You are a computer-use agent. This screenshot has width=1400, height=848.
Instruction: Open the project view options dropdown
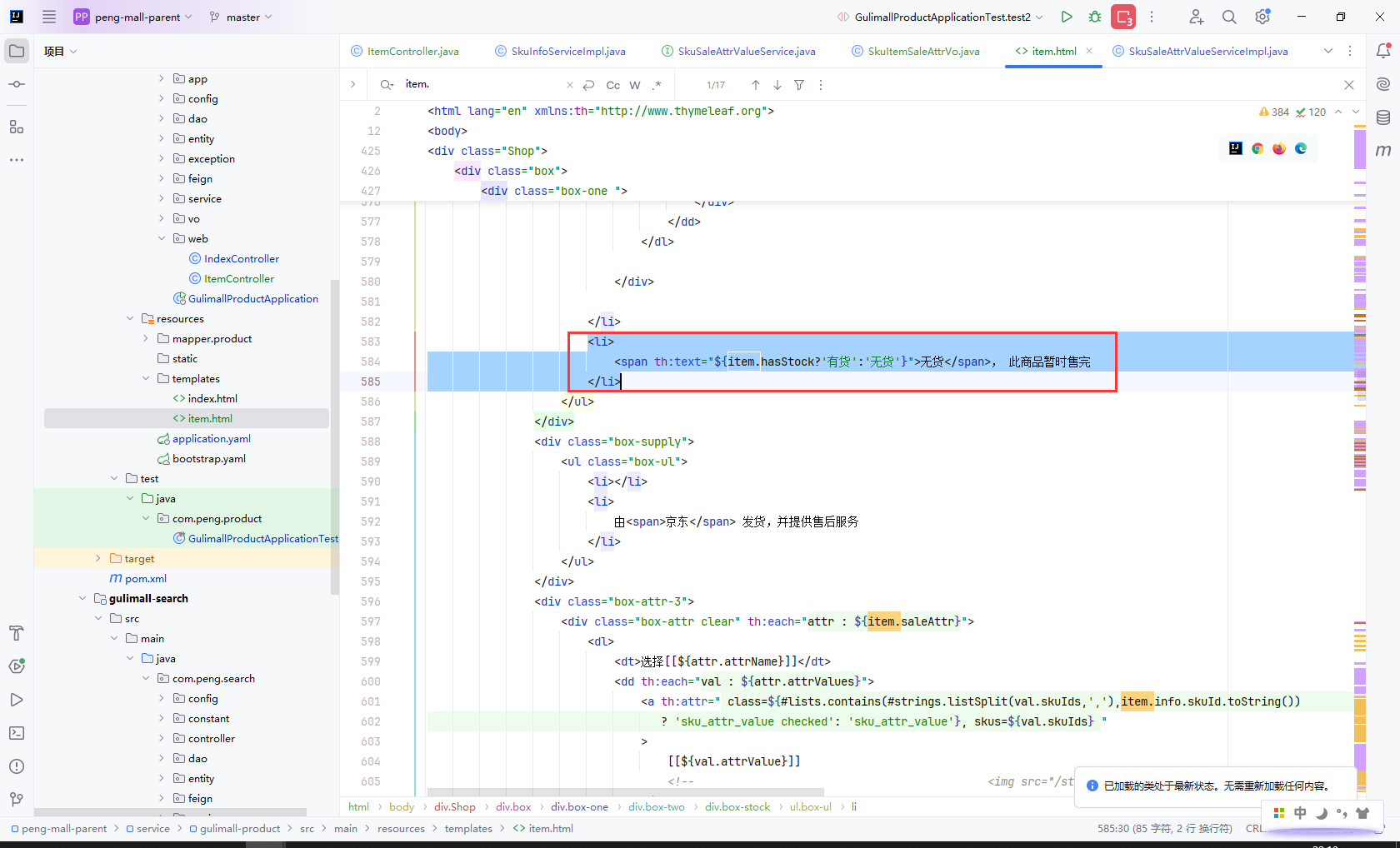pyautogui.click(x=61, y=51)
